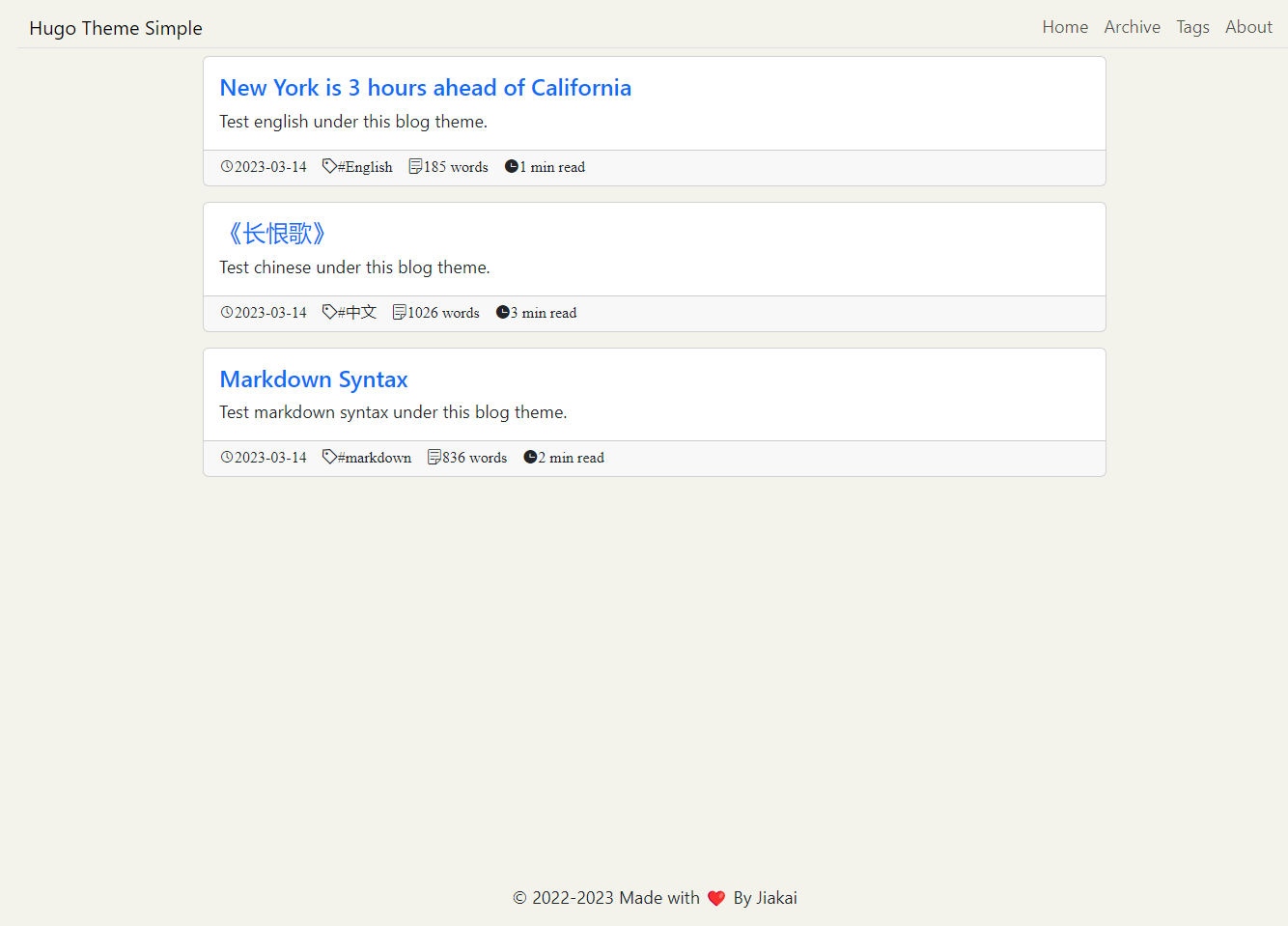Click the read-time icon before 3 min read
Viewport: 1288px width, 926px height.
pos(502,312)
